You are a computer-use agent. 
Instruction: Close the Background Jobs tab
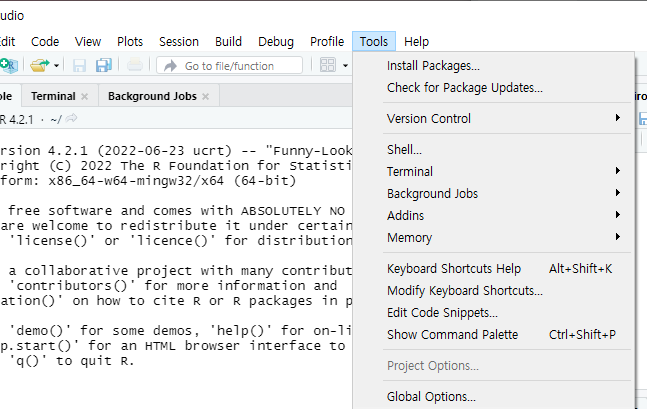206,97
